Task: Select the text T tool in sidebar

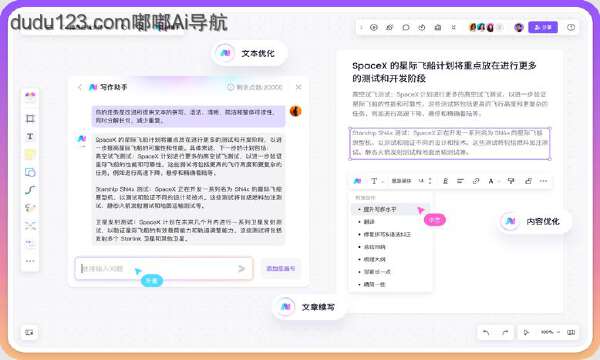Action: click(x=30, y=137)
